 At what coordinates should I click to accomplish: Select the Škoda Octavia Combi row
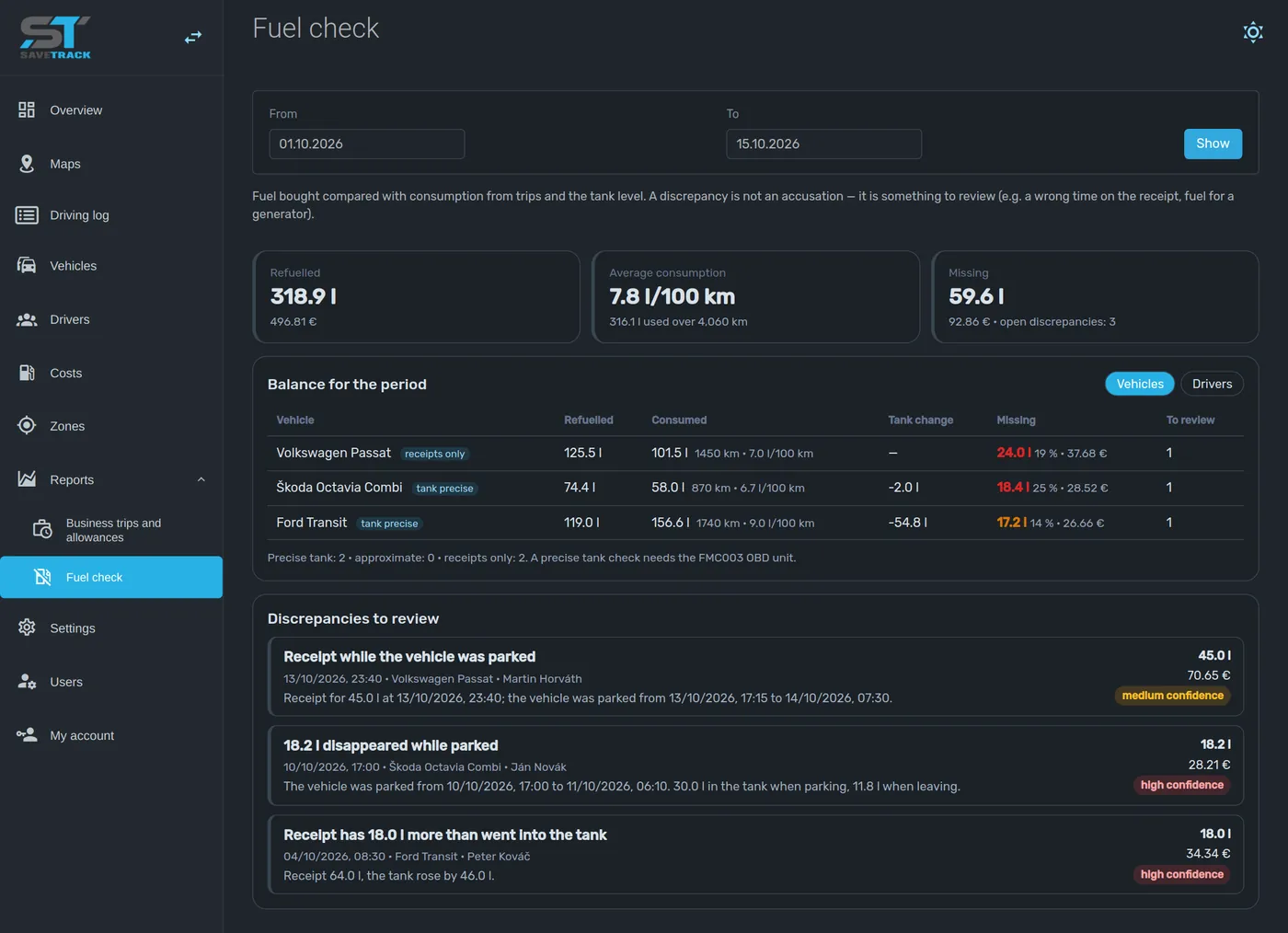tap(755, 489)
